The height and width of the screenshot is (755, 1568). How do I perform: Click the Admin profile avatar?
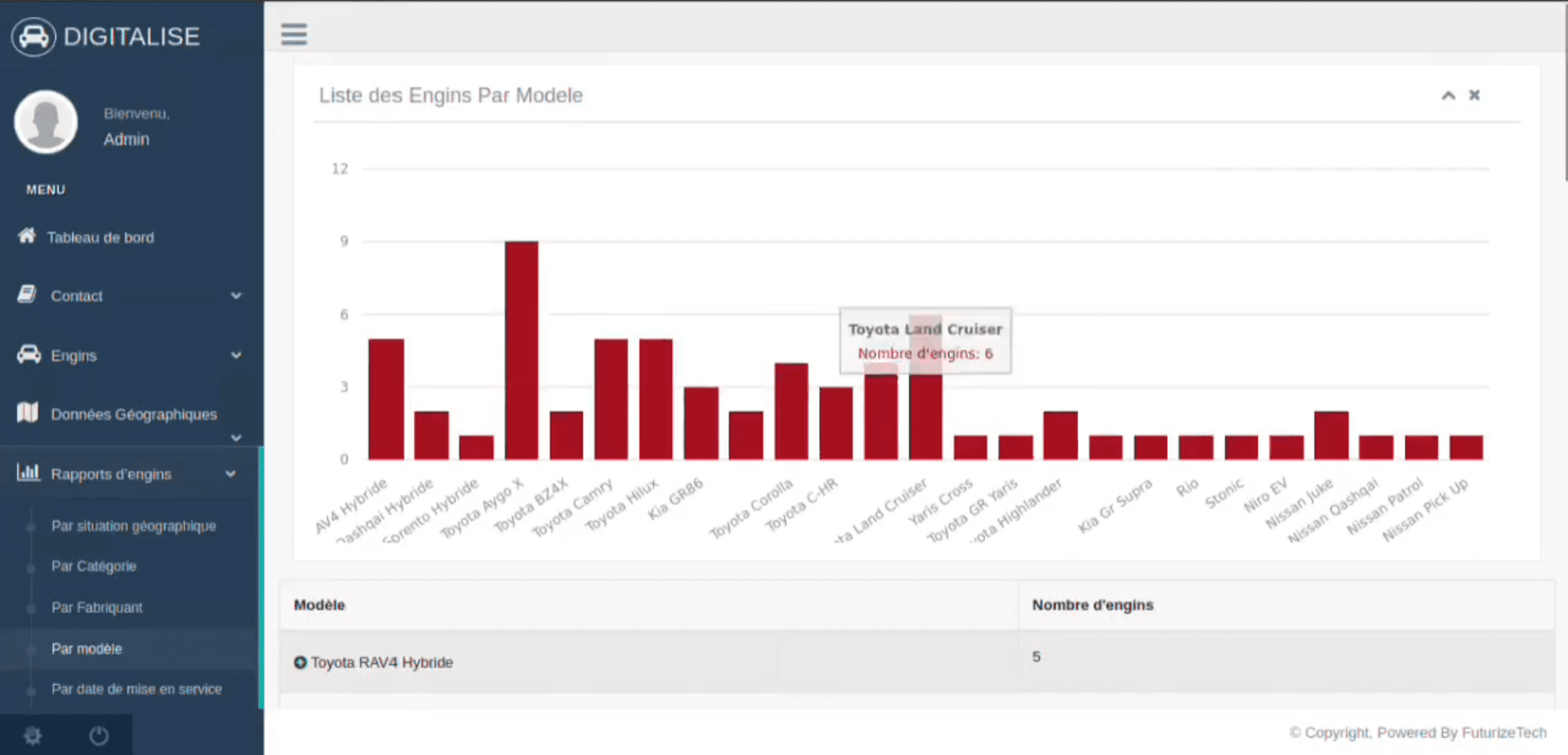tap(46, 122)
